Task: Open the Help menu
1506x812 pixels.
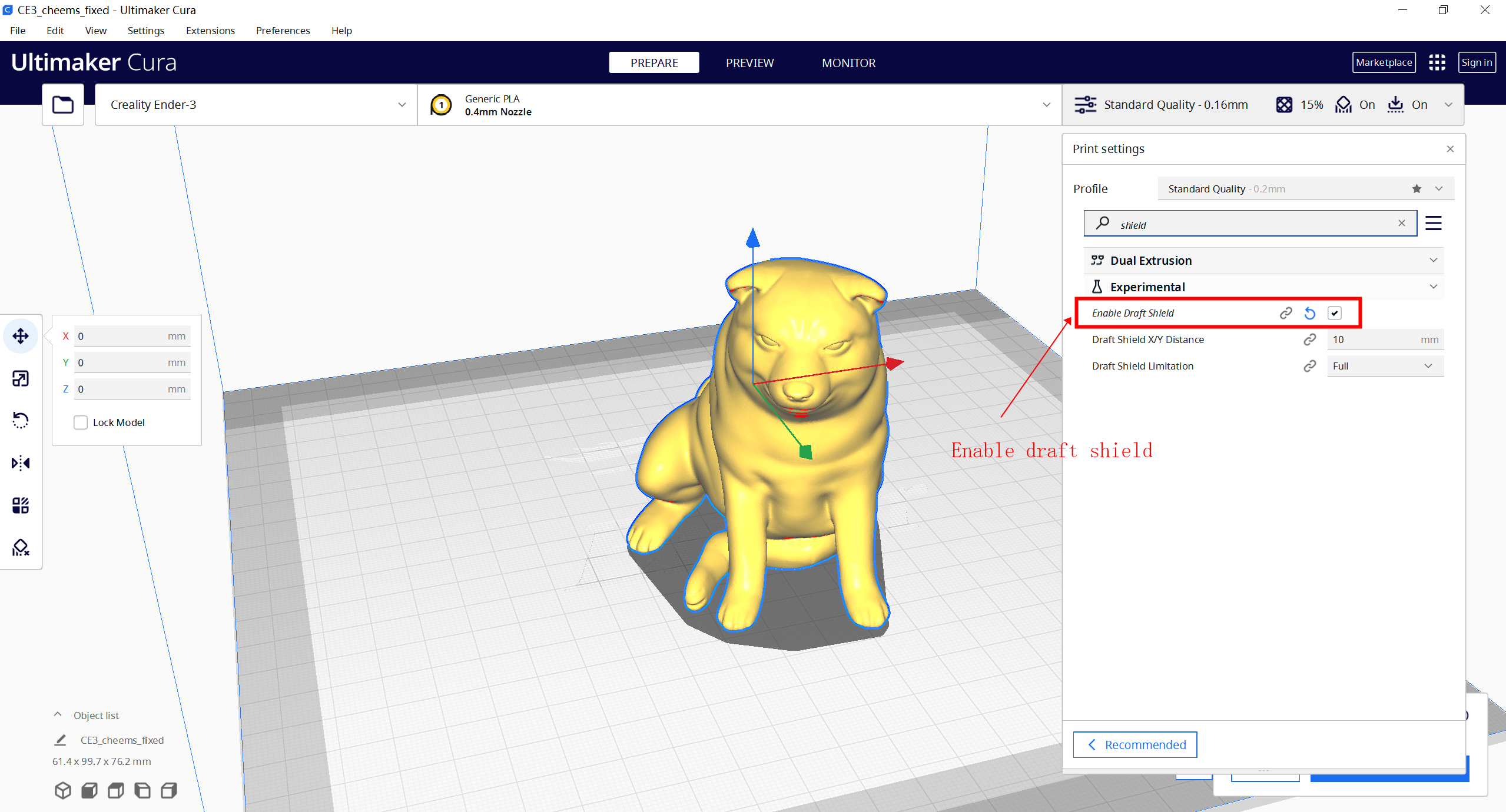Action: [x=341, y=31]
